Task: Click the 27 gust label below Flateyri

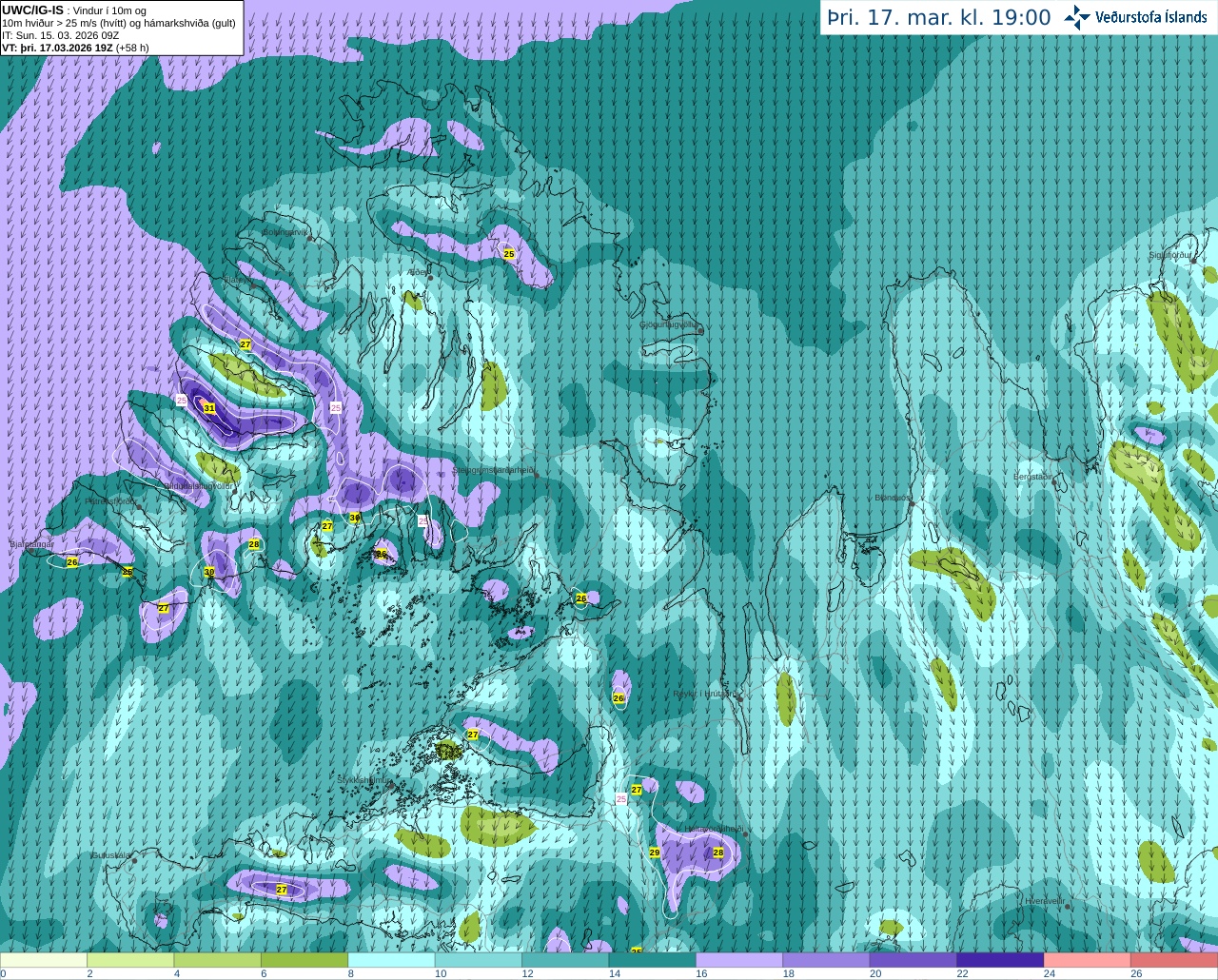Action: pyautogui.click(x=245, y=344)
